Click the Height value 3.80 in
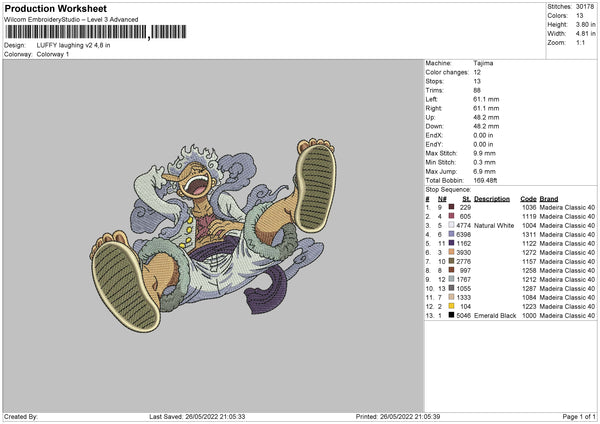The image size is (600, 424). point(585,24)
